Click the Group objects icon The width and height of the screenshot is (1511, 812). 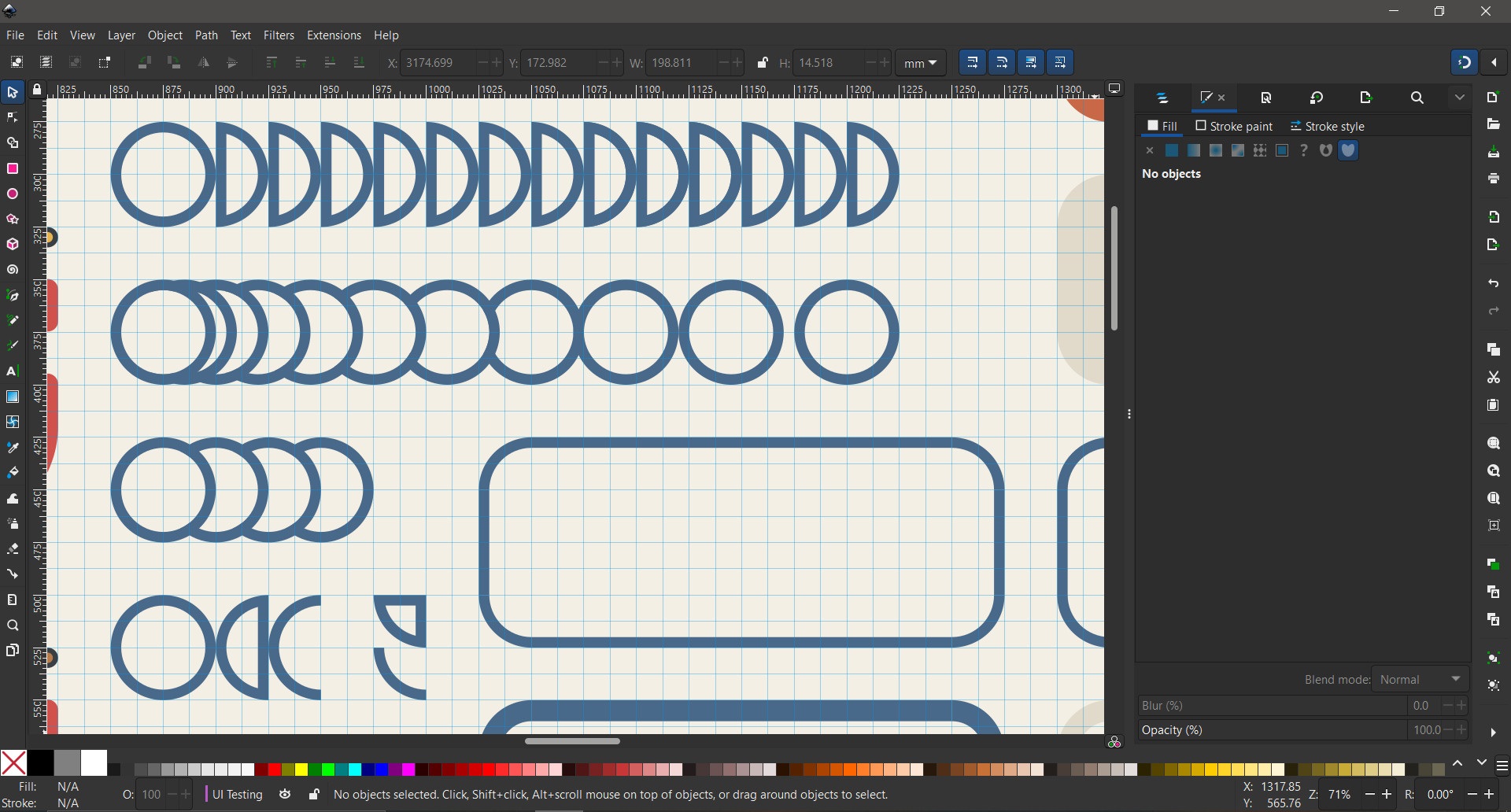[x=1494, y=658]
